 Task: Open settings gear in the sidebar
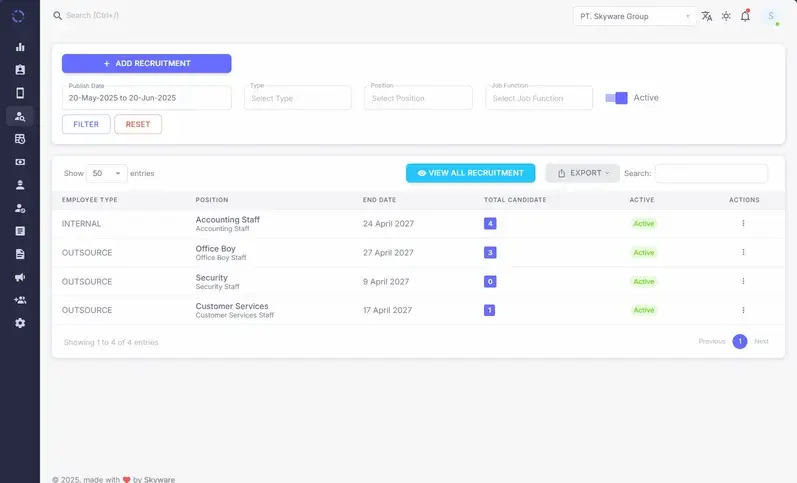20,323
